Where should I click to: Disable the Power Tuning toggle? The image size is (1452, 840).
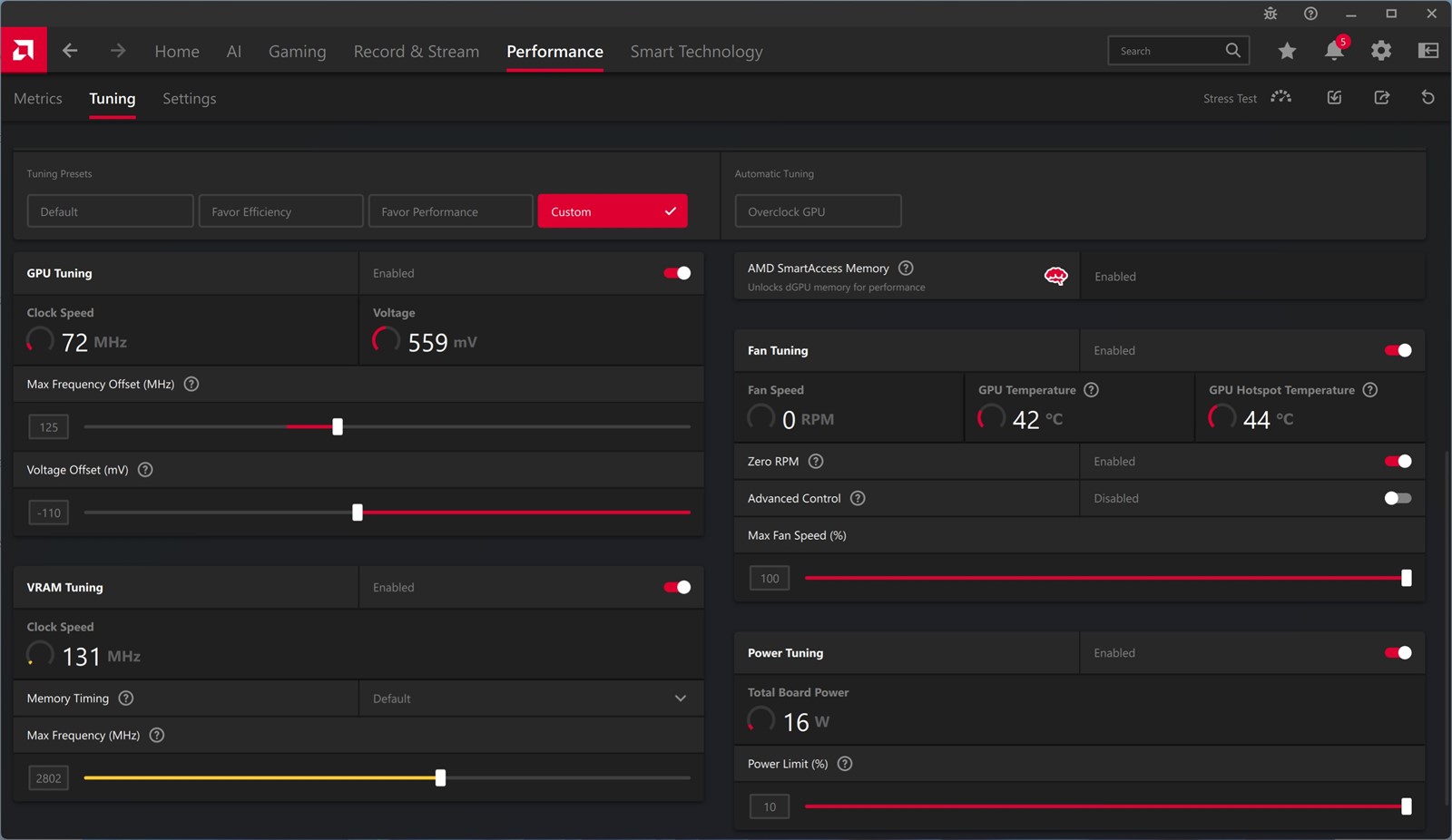click(x=1398, y=653)
